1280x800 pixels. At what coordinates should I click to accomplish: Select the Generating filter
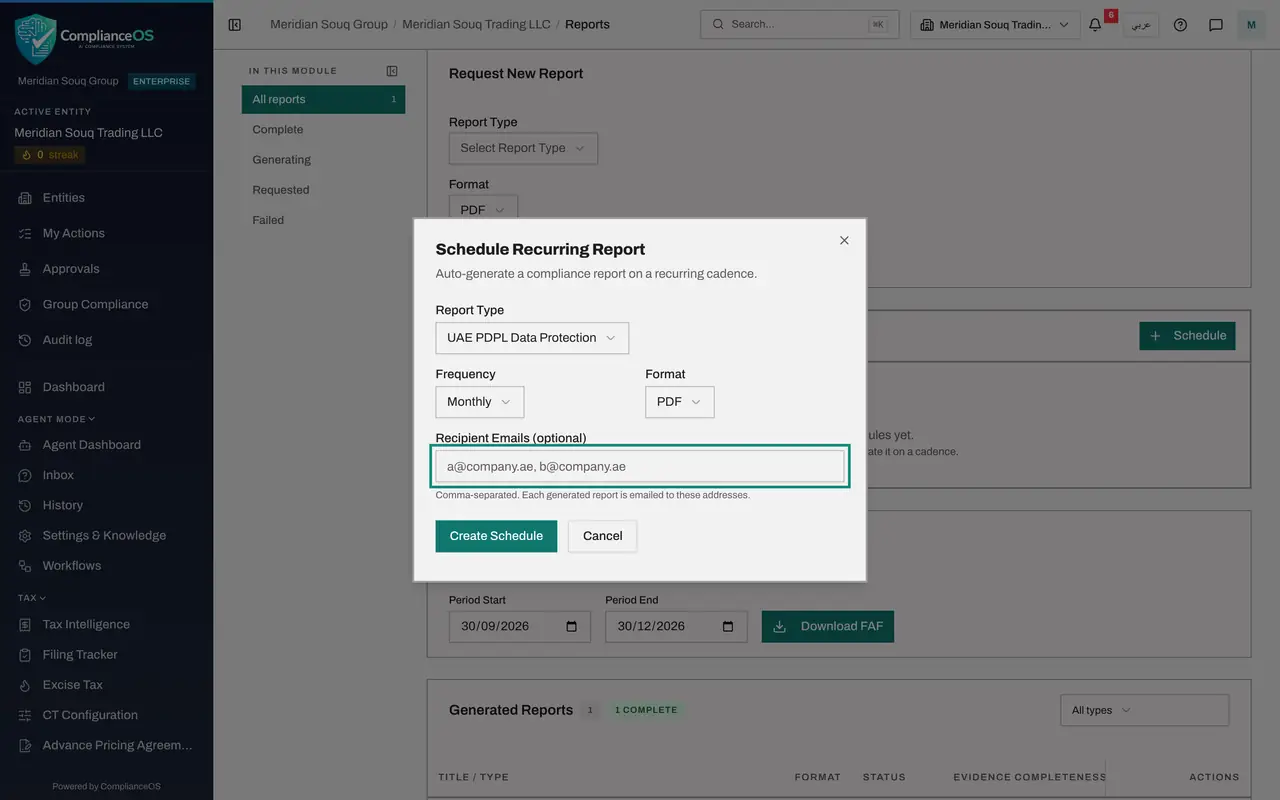point(323,159)
